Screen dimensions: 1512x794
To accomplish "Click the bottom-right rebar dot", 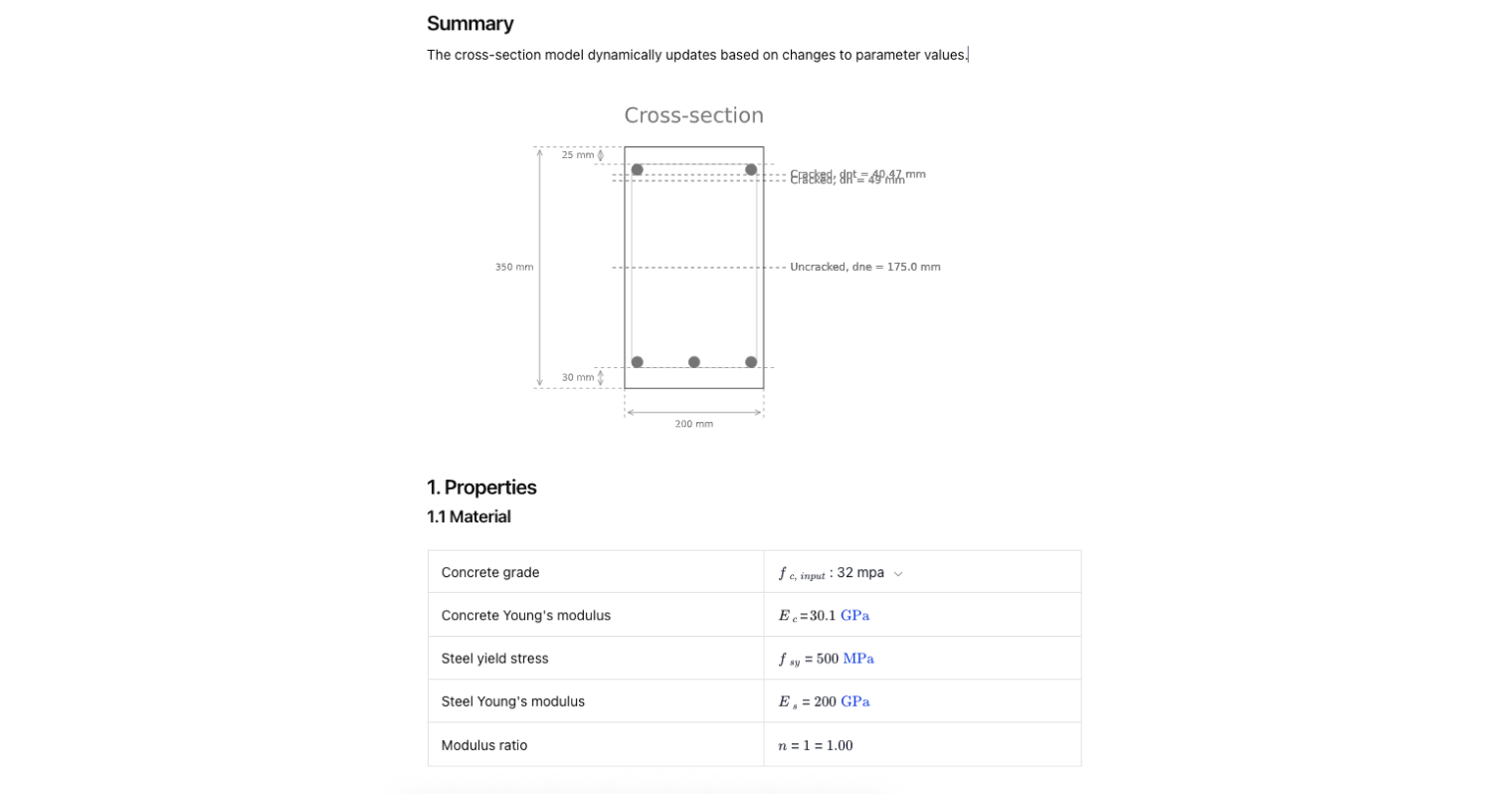I will [x=751, y=361].
